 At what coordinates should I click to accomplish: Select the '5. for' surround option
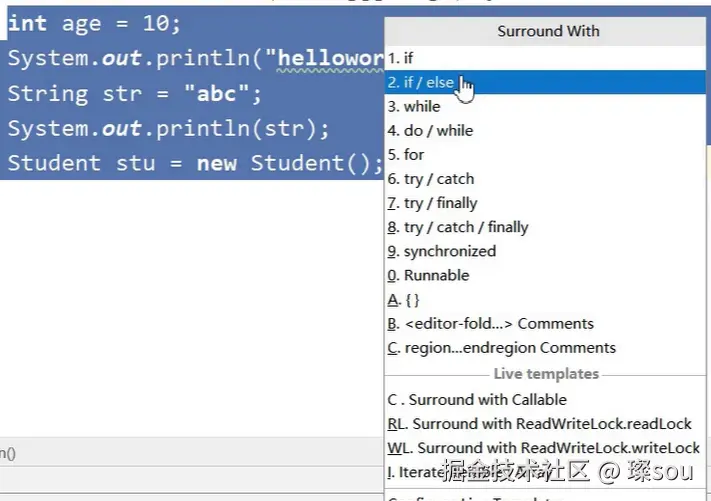pos(545,155)
